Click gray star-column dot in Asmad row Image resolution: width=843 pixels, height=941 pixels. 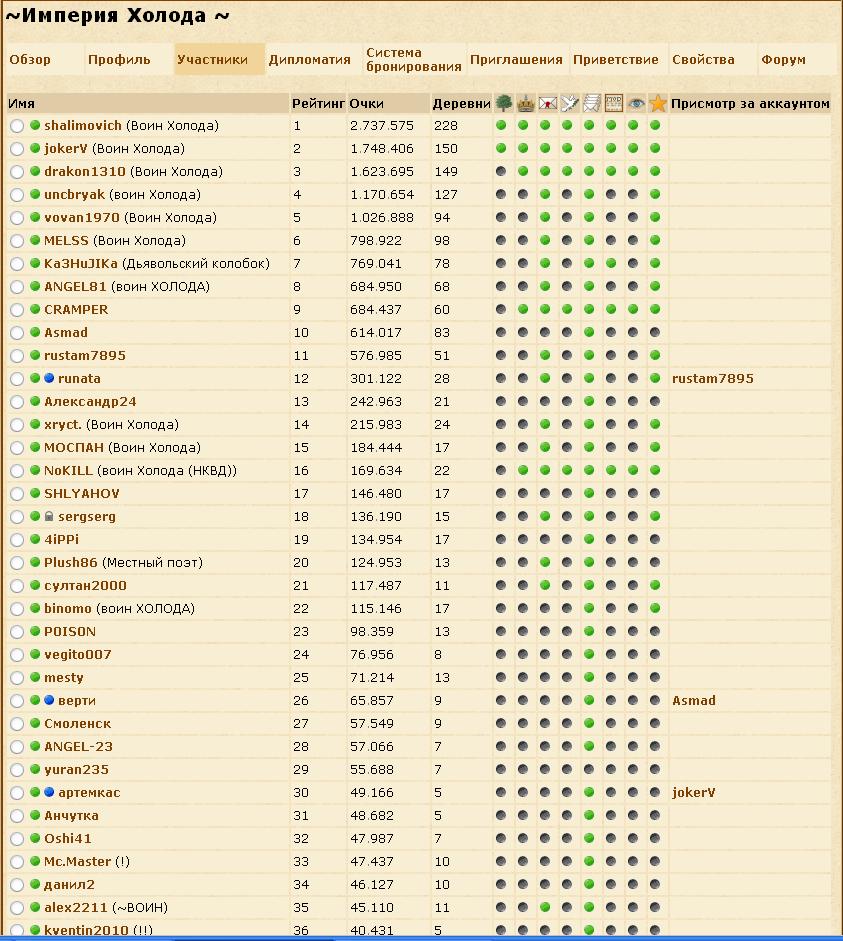coord(655,332)
